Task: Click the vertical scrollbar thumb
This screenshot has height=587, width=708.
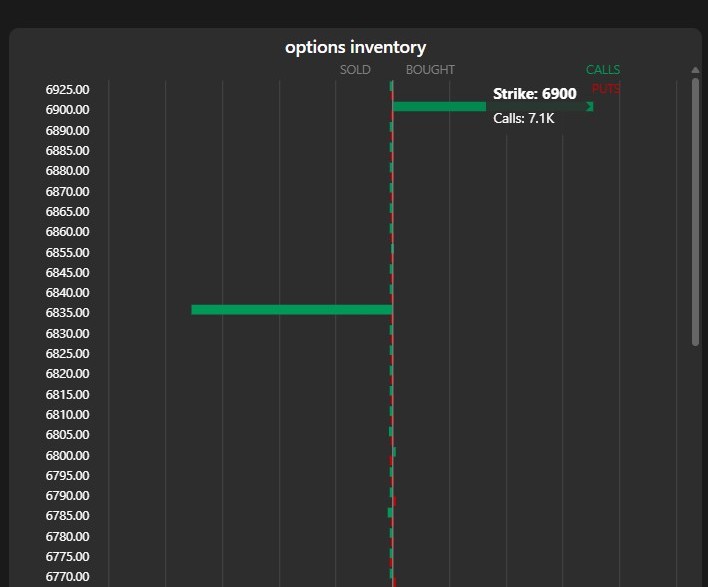Action: pos(695,212)
